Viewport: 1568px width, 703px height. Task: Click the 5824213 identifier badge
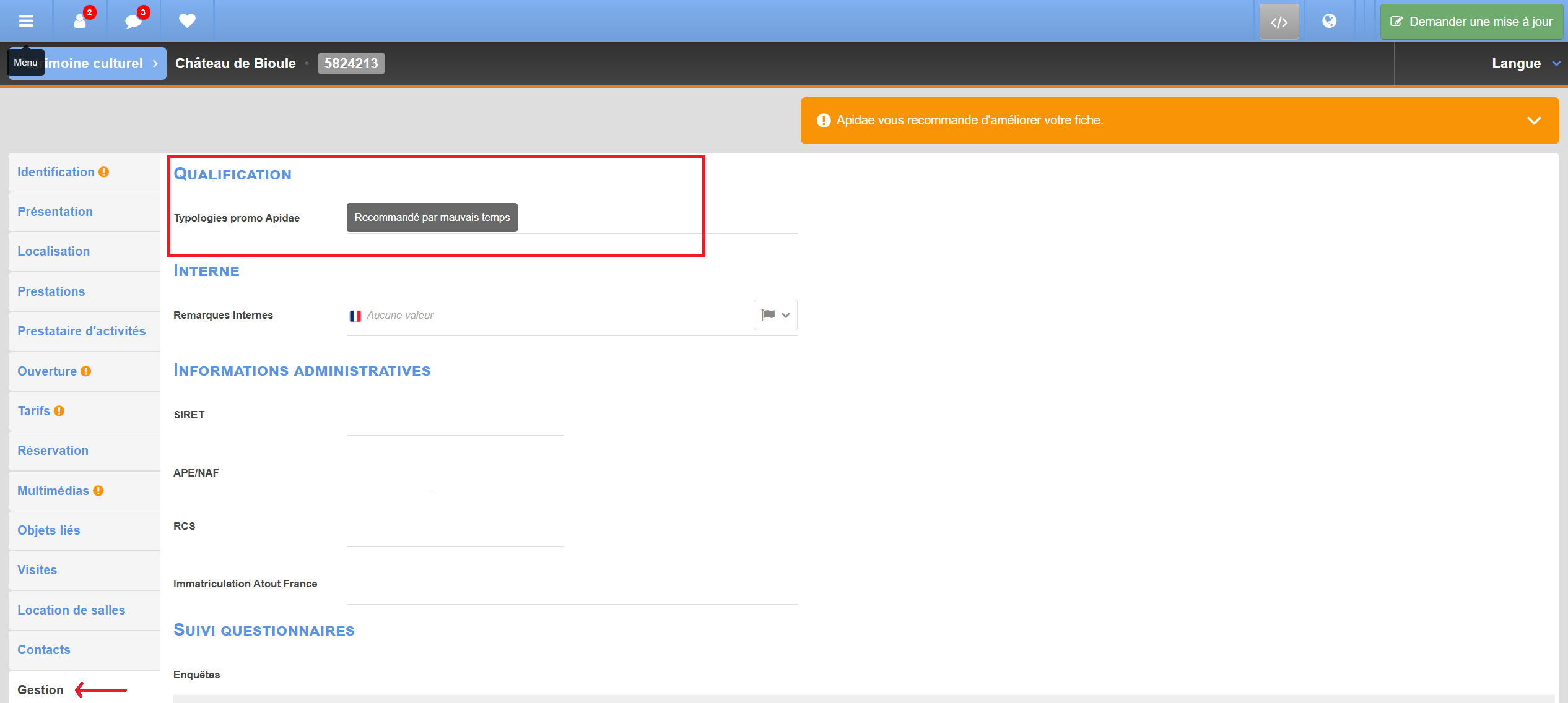pos(351,63)
